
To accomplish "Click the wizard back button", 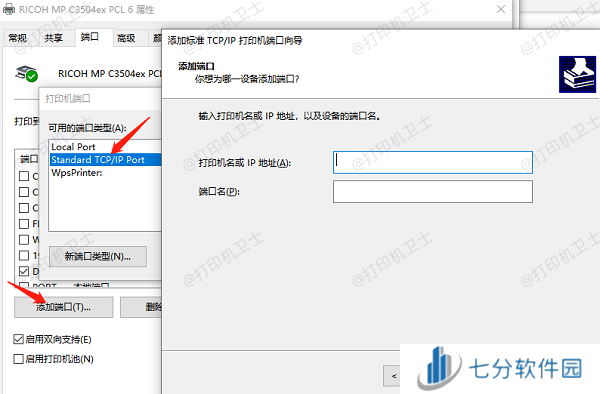I will pyautogui.click(x=392, y=376).
